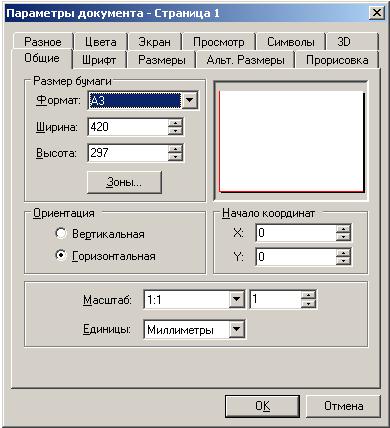Select the Вертикальная orientation option
The width and height of the screenshot is (390, 428).
61,234
